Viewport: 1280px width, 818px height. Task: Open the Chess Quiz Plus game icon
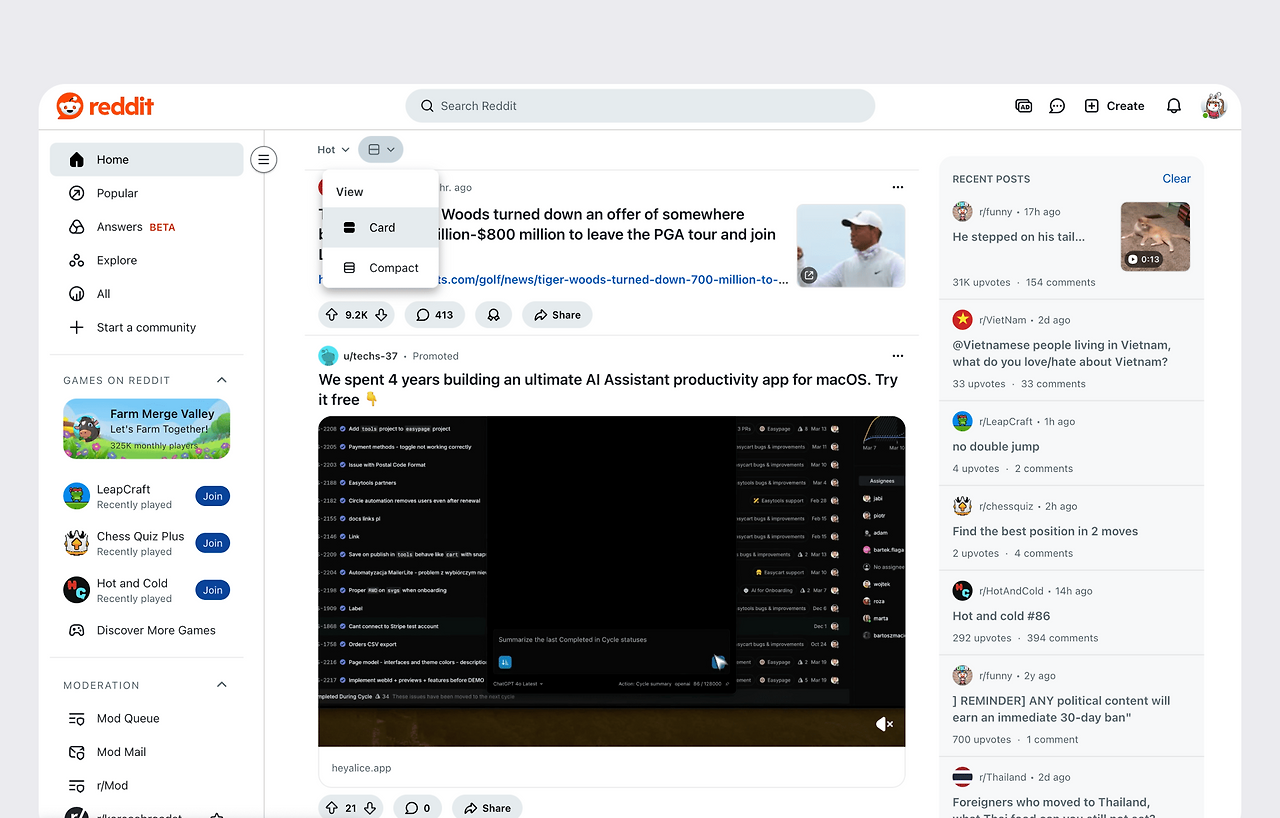coord(77,543)
